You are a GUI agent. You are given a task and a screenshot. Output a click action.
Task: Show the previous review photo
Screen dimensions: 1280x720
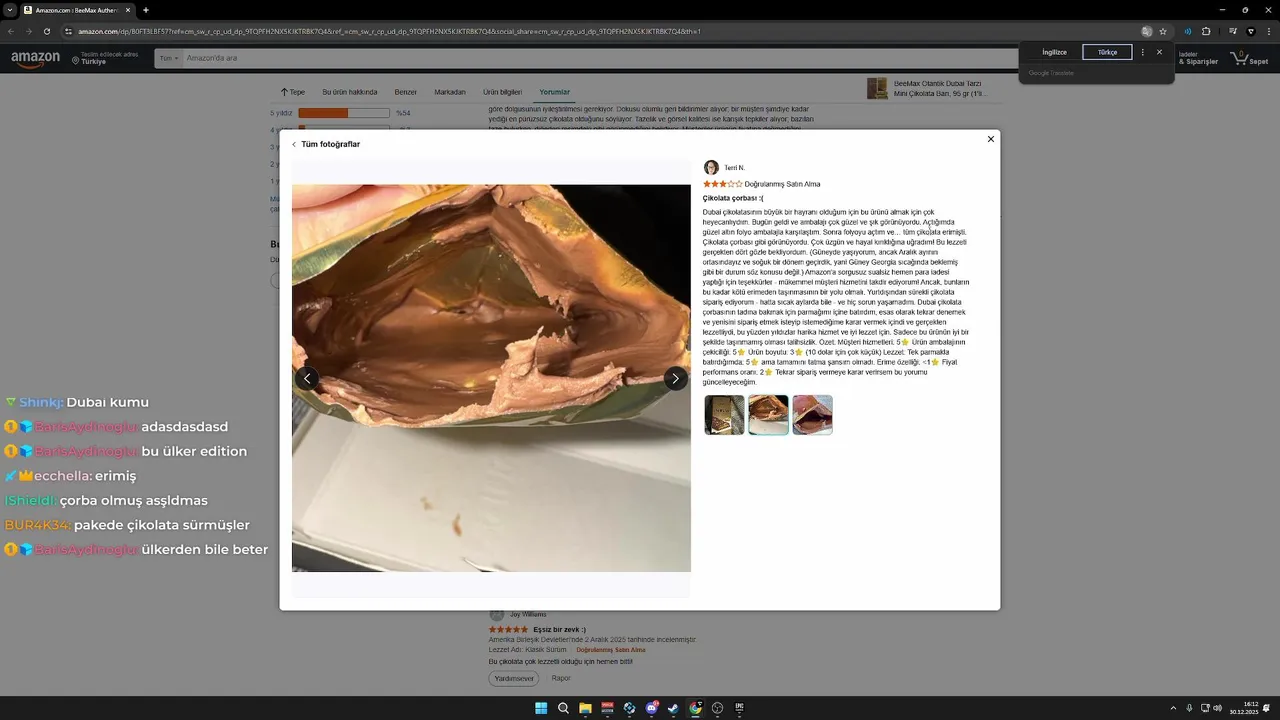tap(307, 378)
